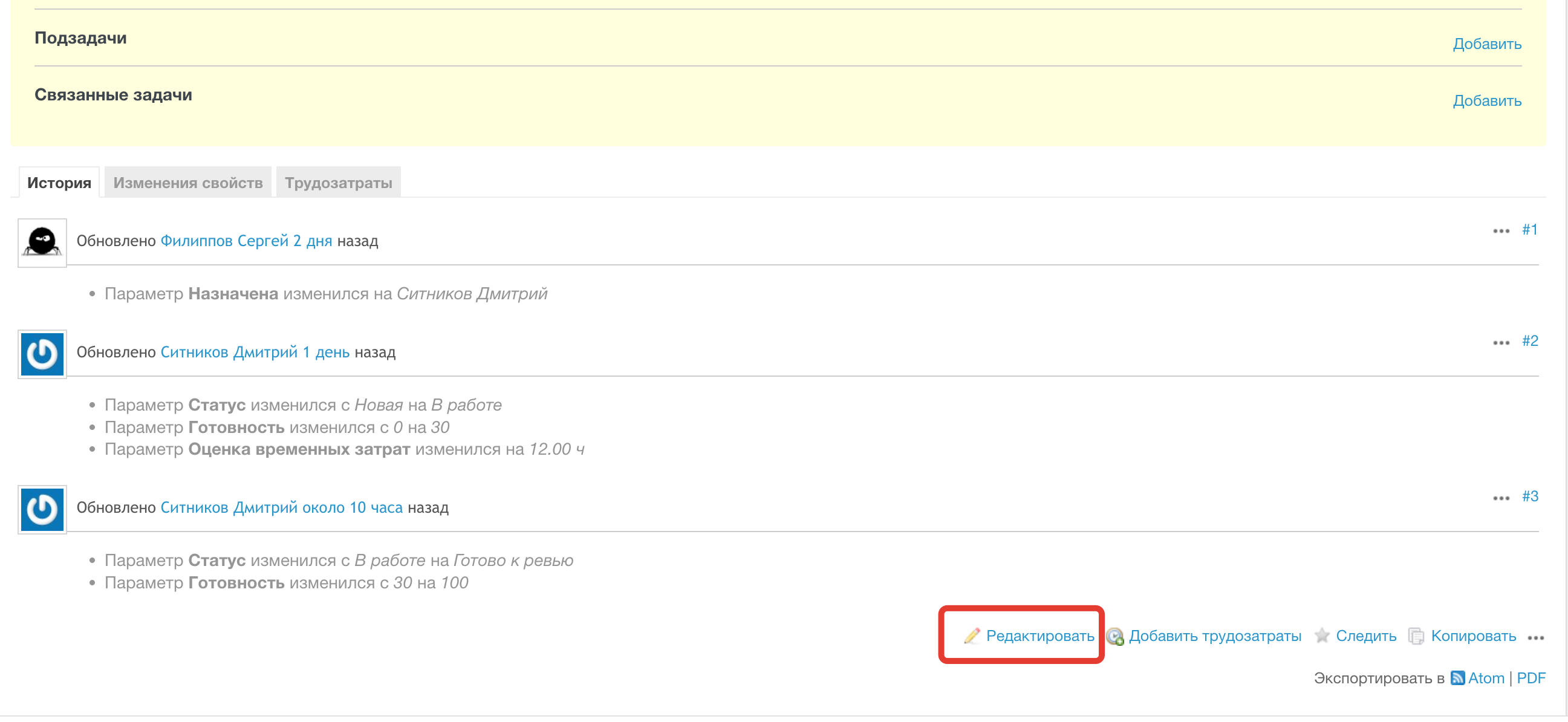Open actions menu for journal note #1

(x=1500, y=231)
